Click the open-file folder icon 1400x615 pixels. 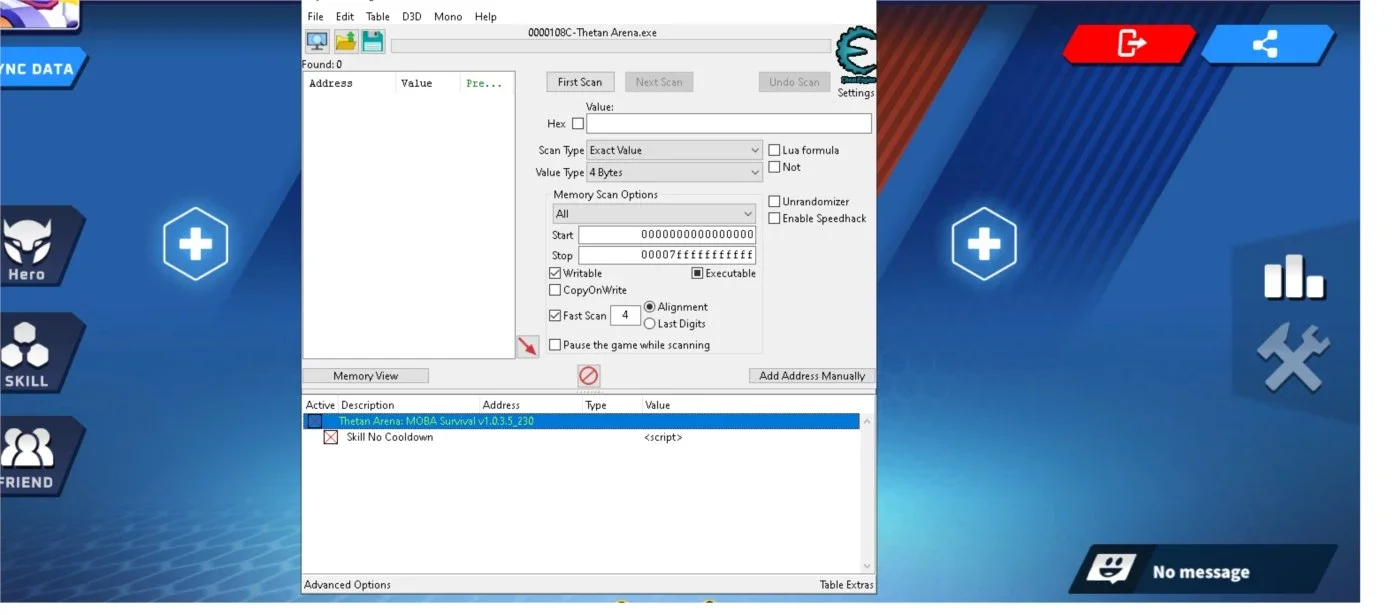[345, 41]
